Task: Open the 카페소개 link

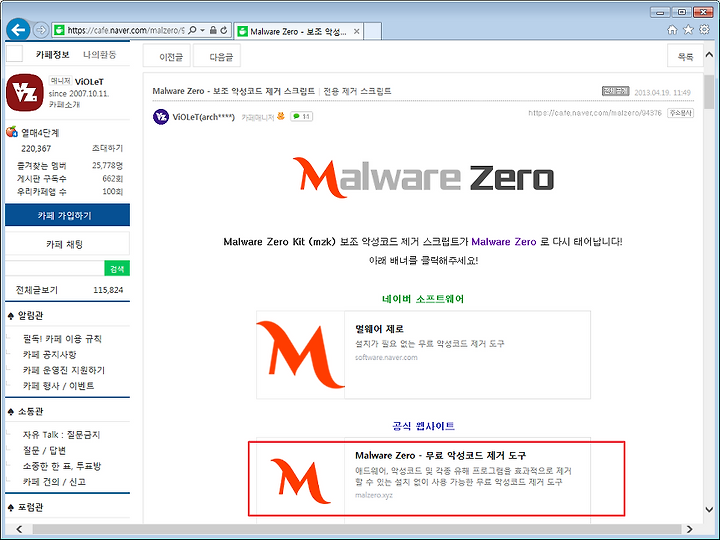Action: (64, 105)
